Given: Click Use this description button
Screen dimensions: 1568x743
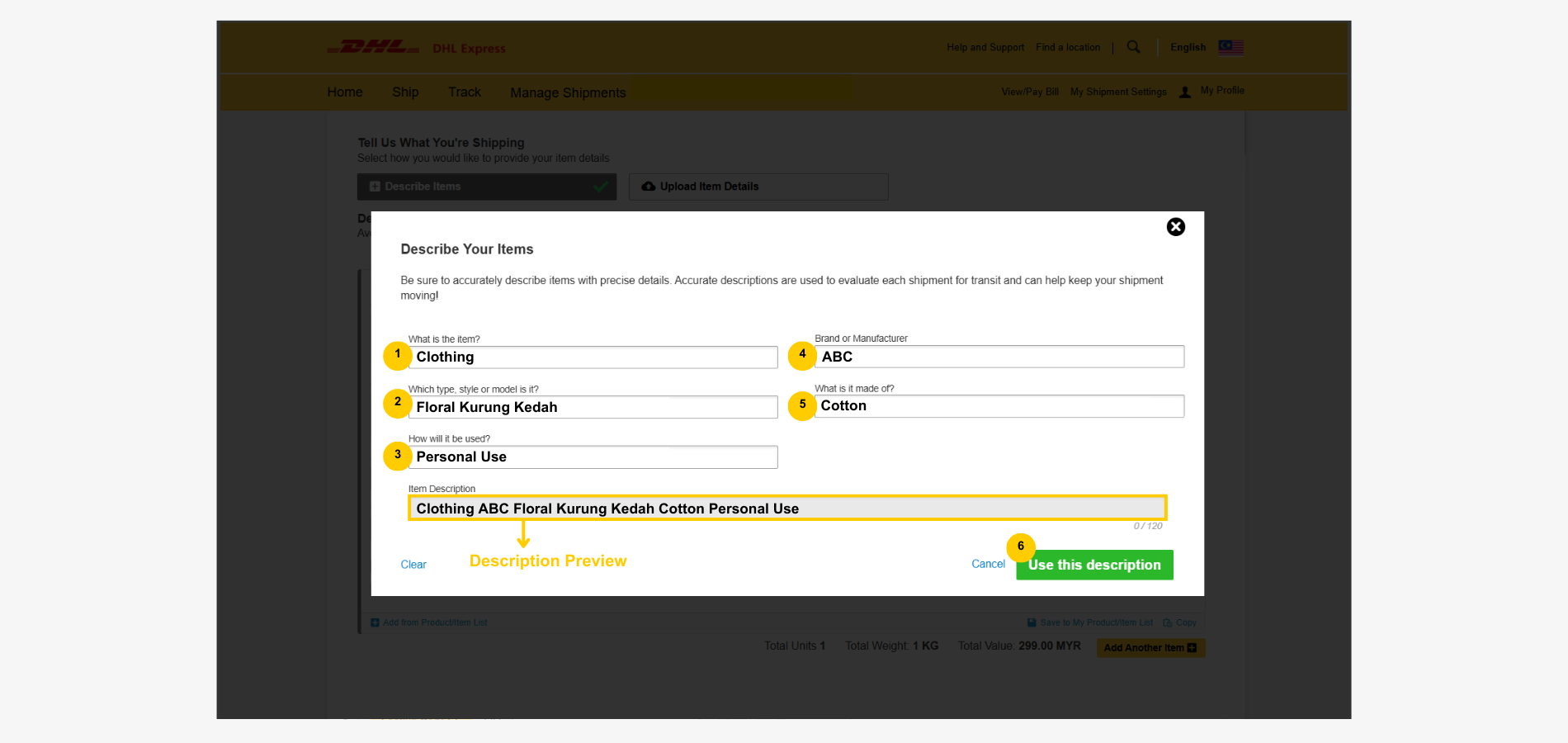Looking at the screenshot, I should pos(1094,565).
